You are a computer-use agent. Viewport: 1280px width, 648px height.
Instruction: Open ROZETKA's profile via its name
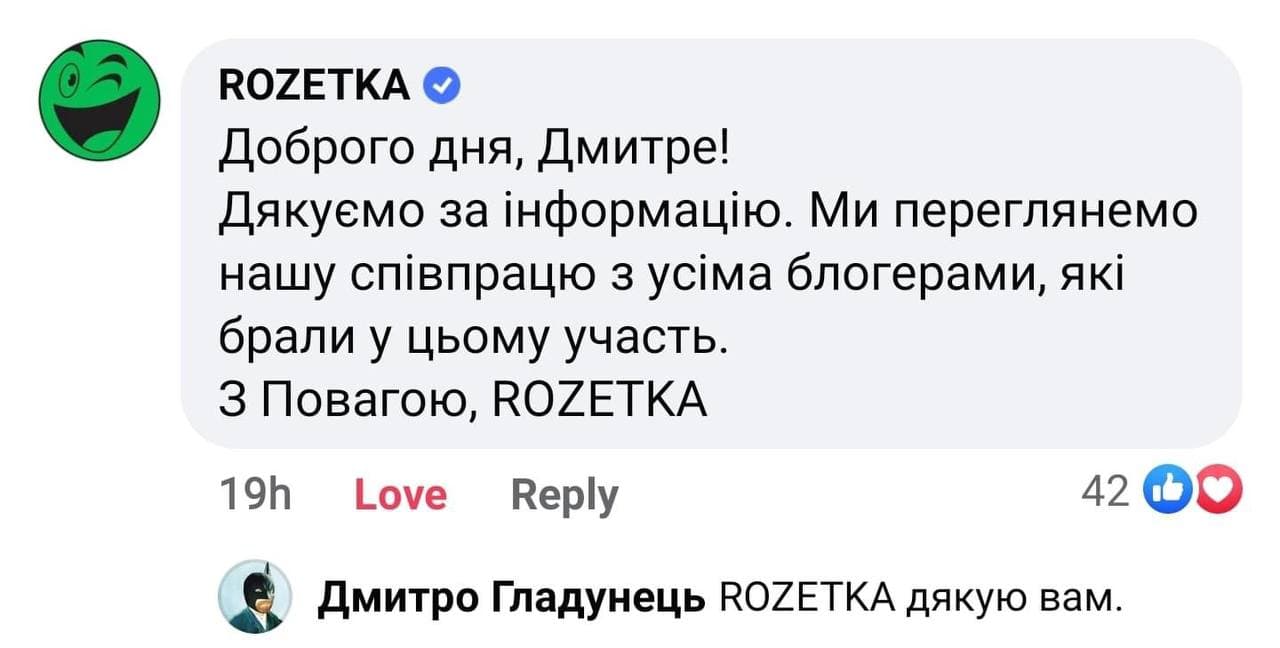click(x=314, y=84)
